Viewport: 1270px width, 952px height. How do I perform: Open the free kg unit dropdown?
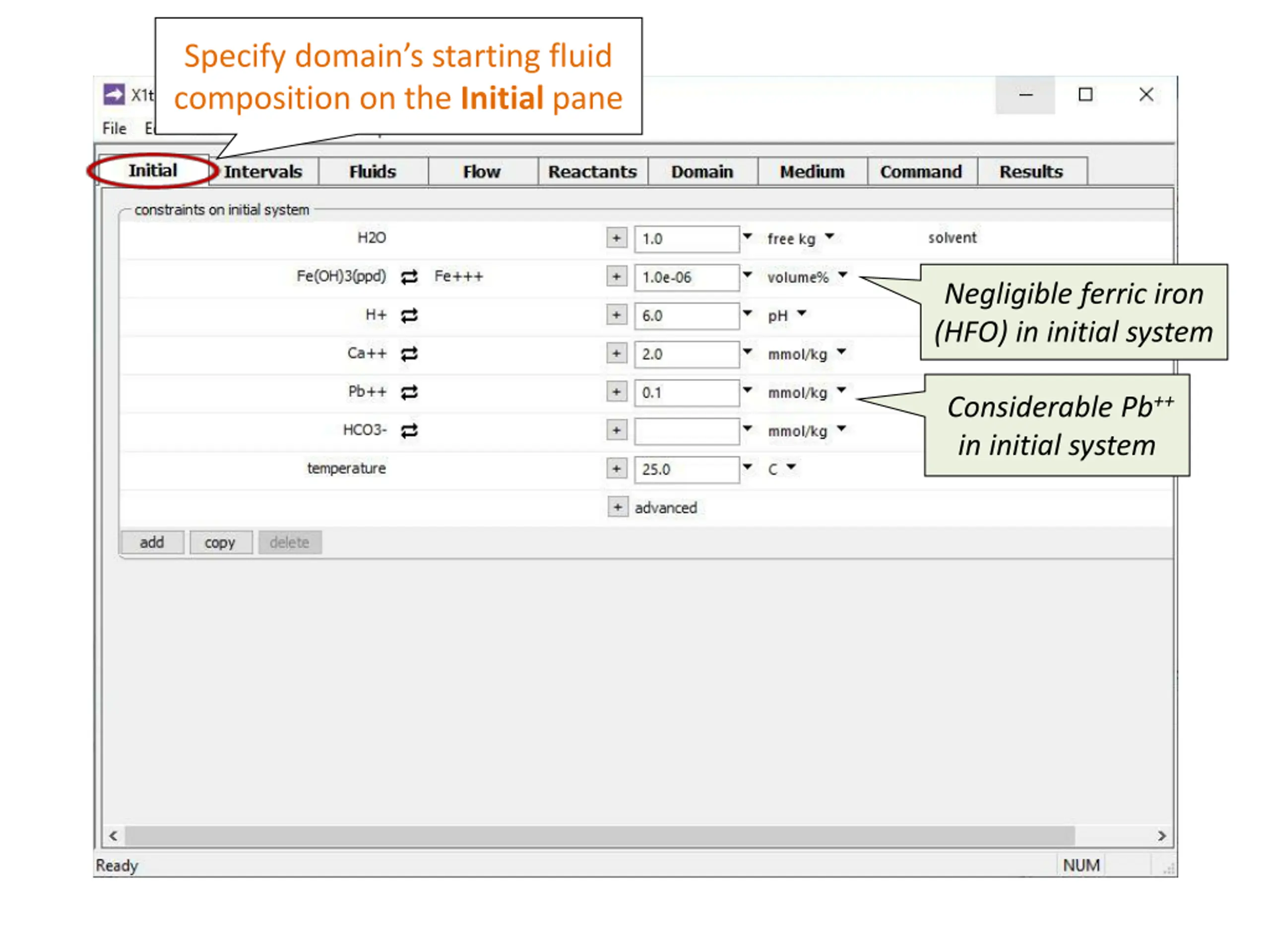pyautogui.click(x=829, y=236)
